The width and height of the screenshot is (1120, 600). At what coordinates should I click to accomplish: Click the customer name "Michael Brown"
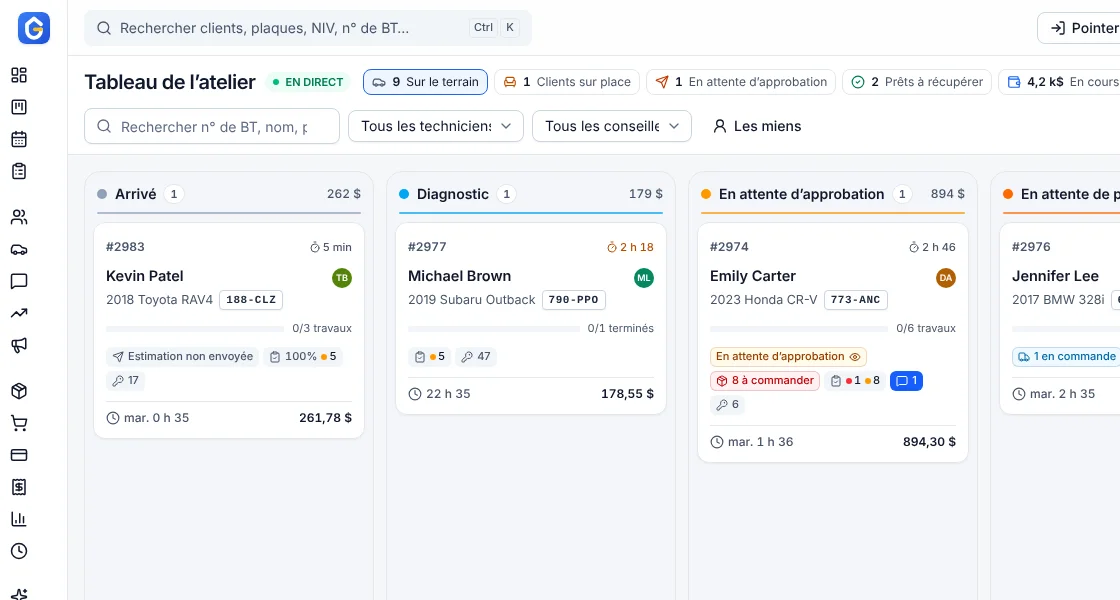click(459, 276)
